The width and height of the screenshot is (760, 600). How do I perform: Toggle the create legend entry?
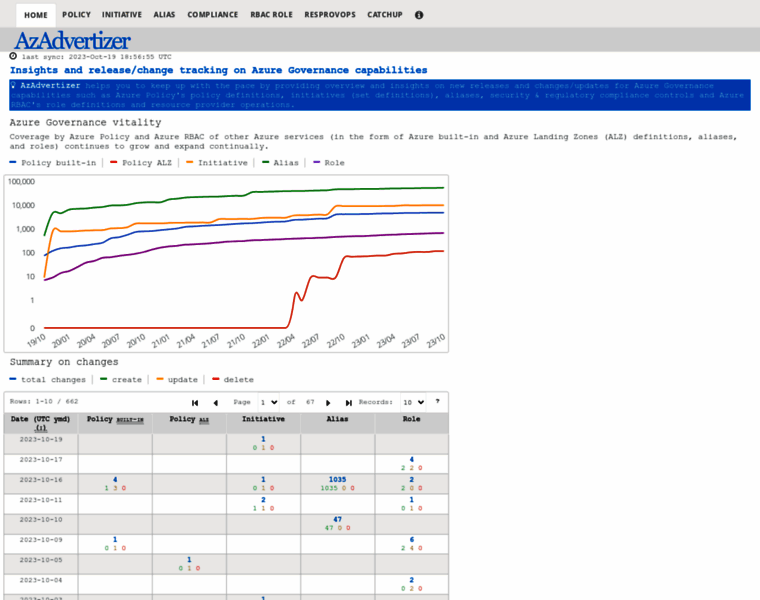coord(121,379)
